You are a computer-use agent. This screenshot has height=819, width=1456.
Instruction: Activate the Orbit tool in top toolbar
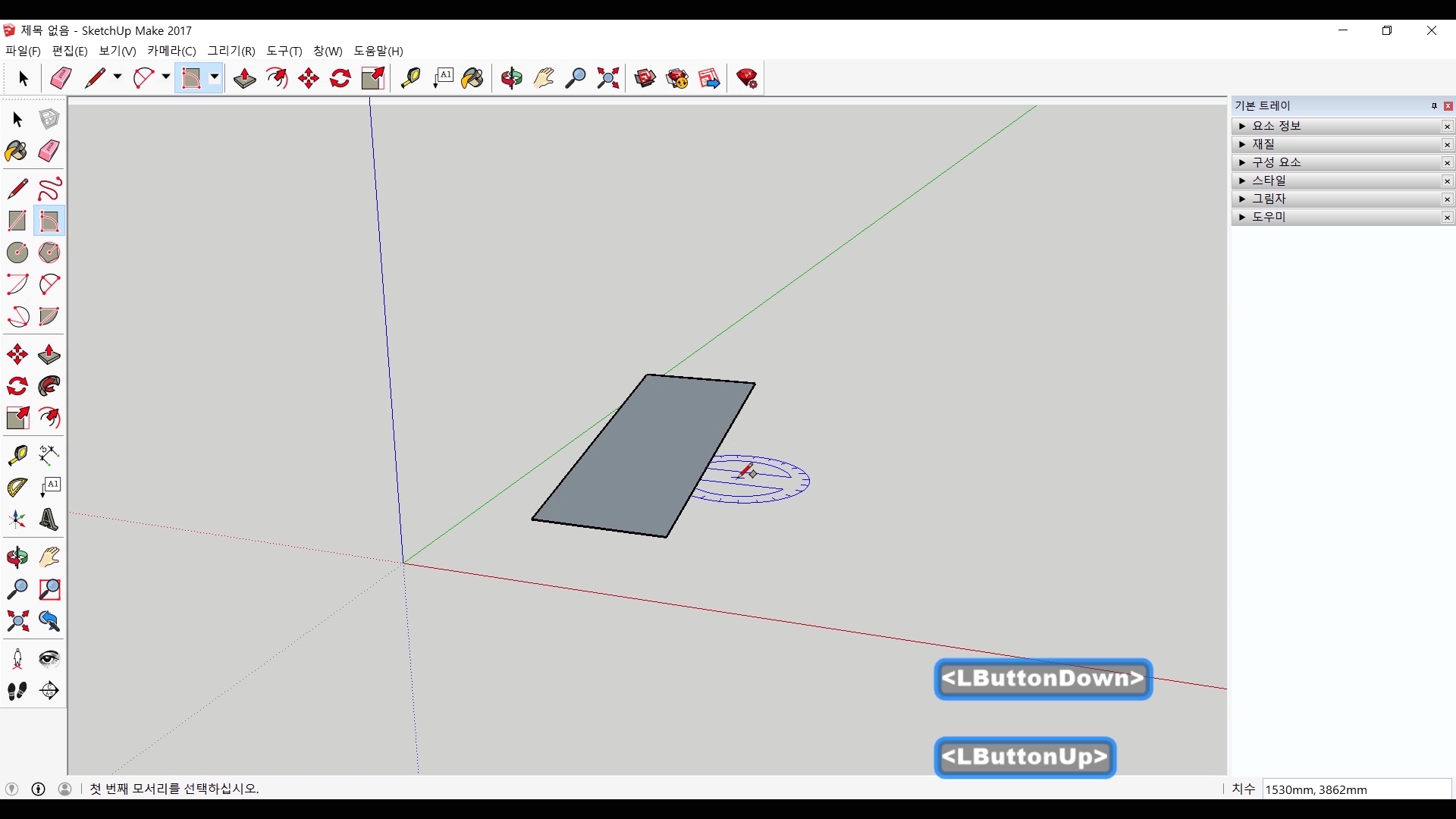(511, 78)
